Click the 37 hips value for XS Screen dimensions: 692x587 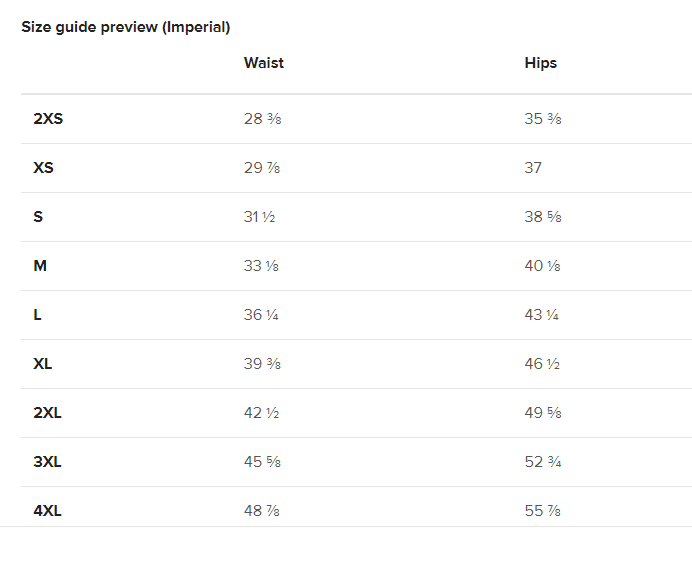(533, 168)
